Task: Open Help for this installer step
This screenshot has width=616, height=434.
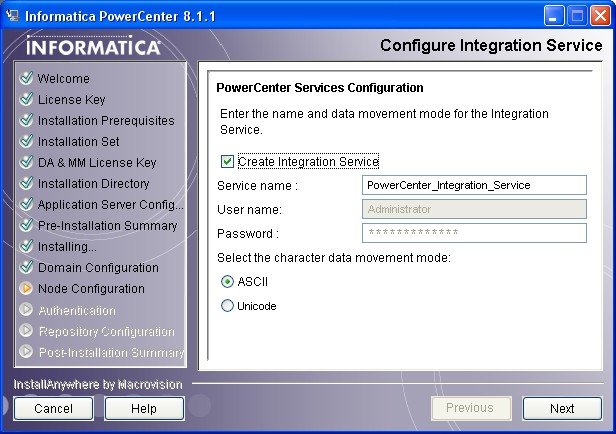Action: point(144,408)
